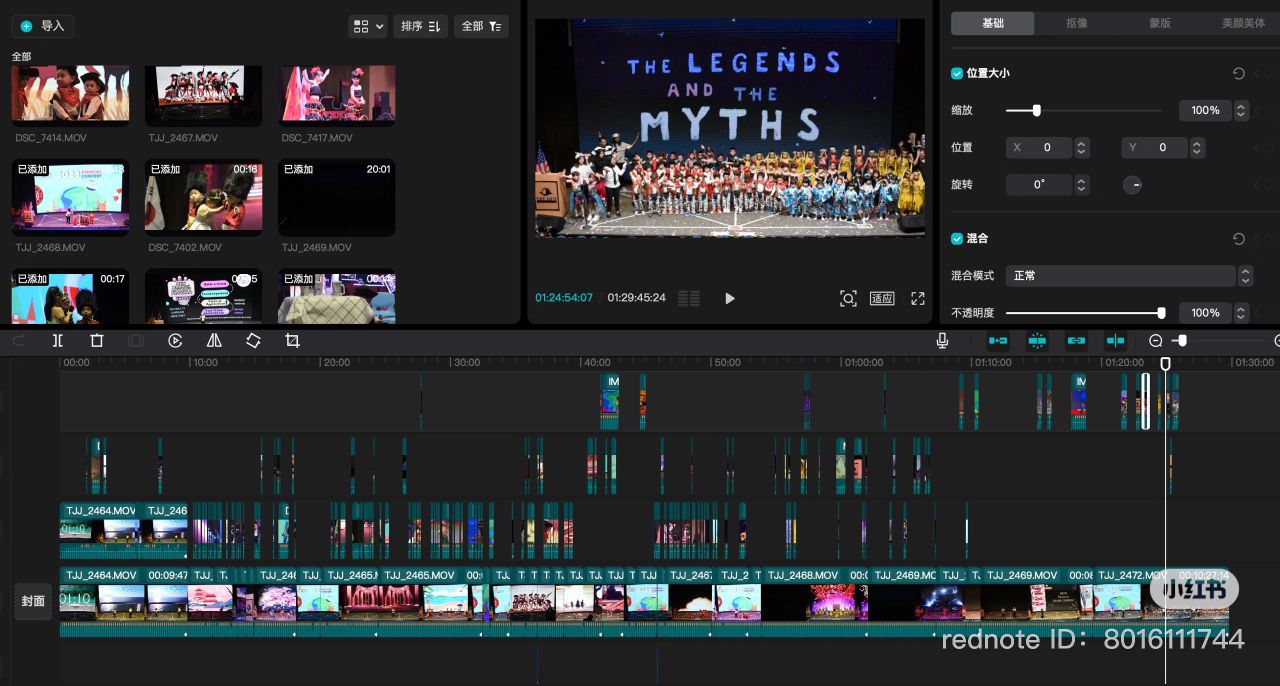Apply horizontal mirror to the clip
1280x686 pixels.
click(214, 340)
